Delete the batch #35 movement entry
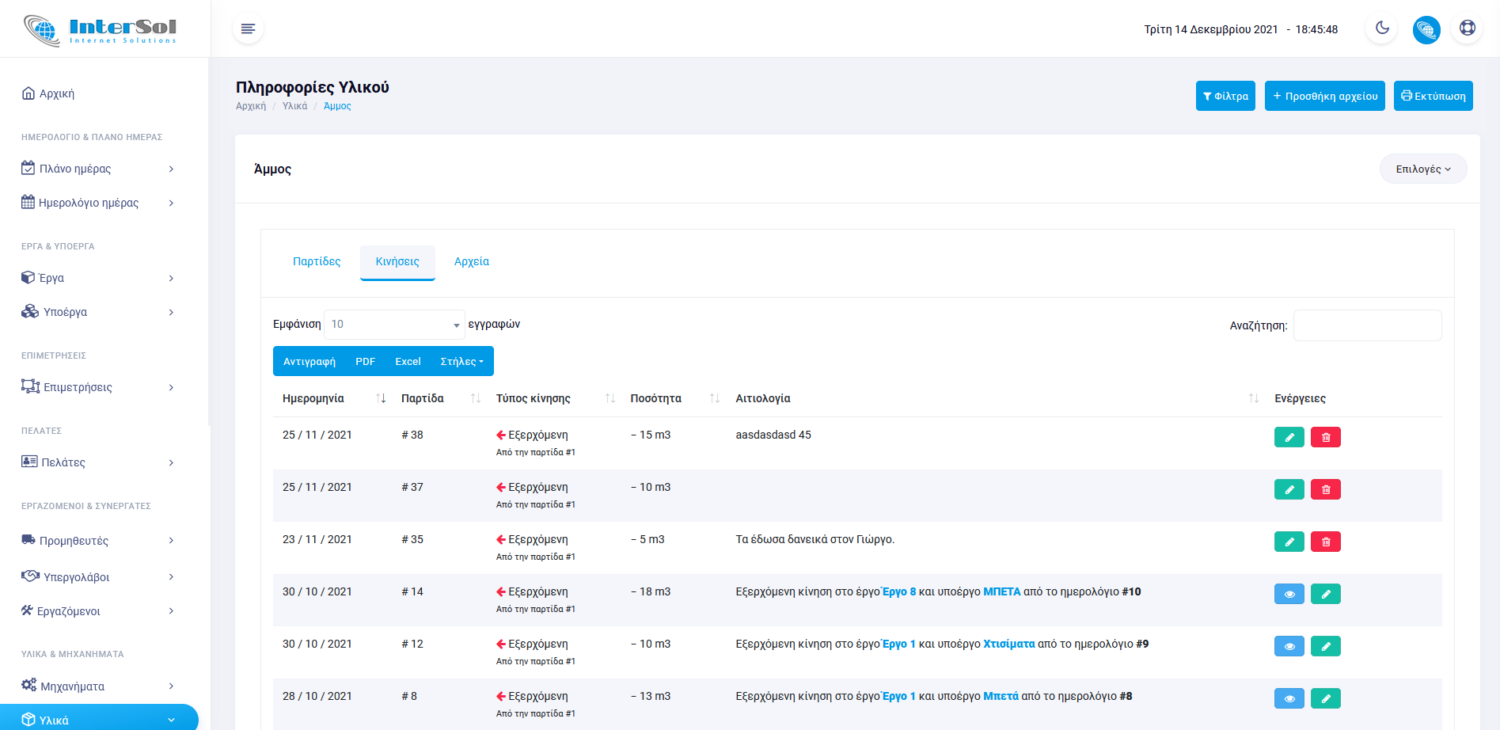Image resolution: width=1500 pixels, height=730 pixels. tap(1326, 541)
